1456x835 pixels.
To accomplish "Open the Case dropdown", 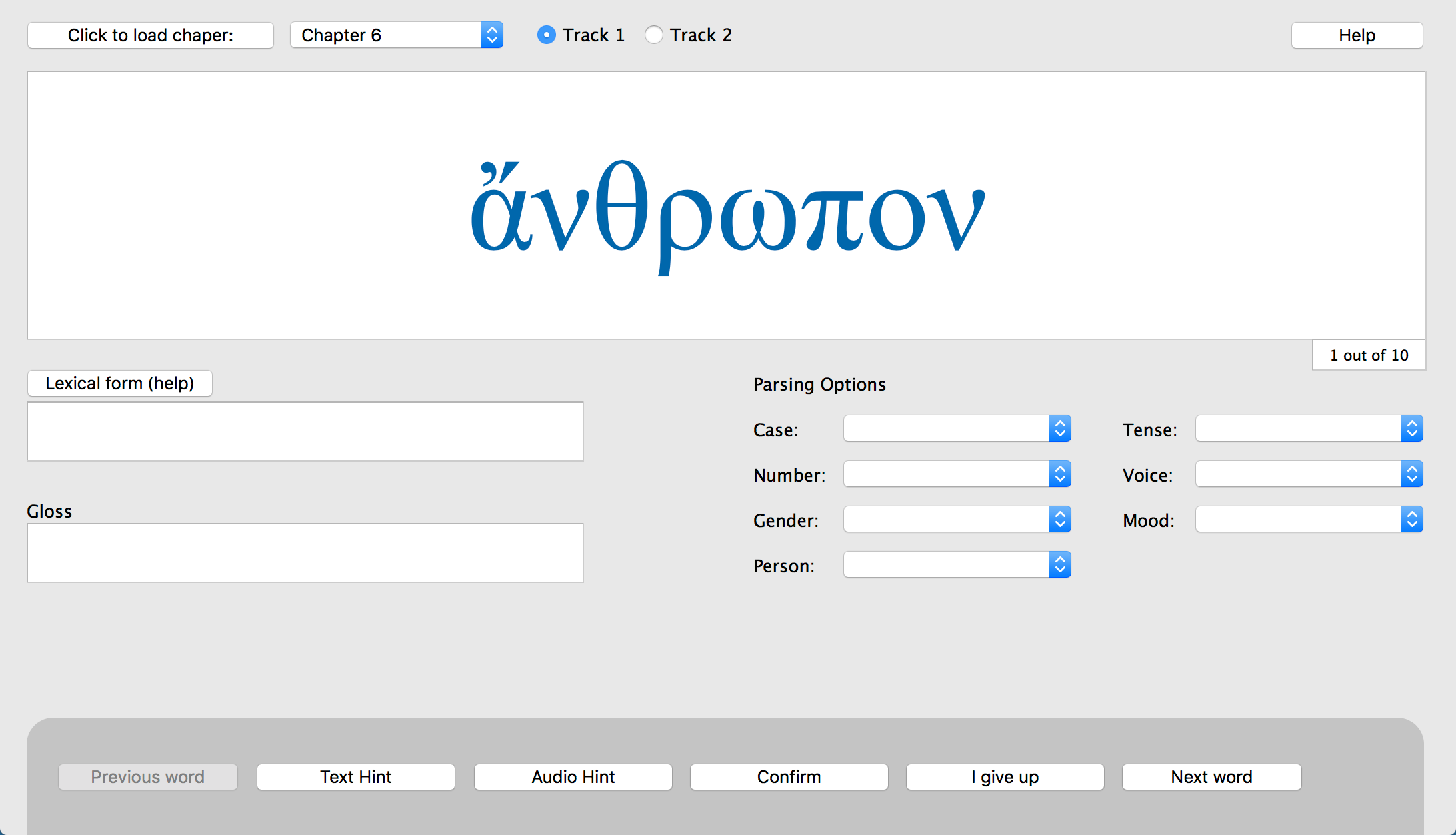I will 957,429.
